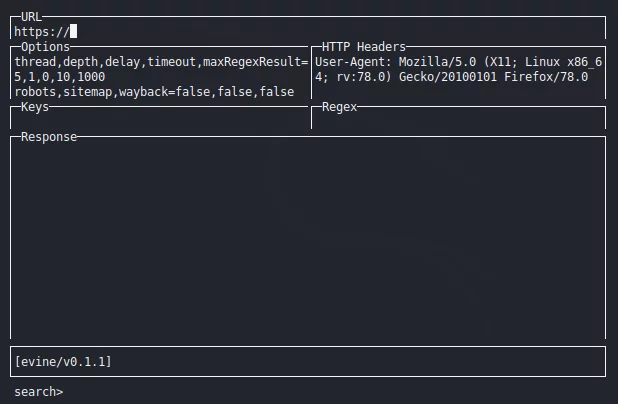Focus the empty Keys input area
Image resolution: width=618 pixels, height=404 pixels.
pyautogui.click(x=159, y=120)
